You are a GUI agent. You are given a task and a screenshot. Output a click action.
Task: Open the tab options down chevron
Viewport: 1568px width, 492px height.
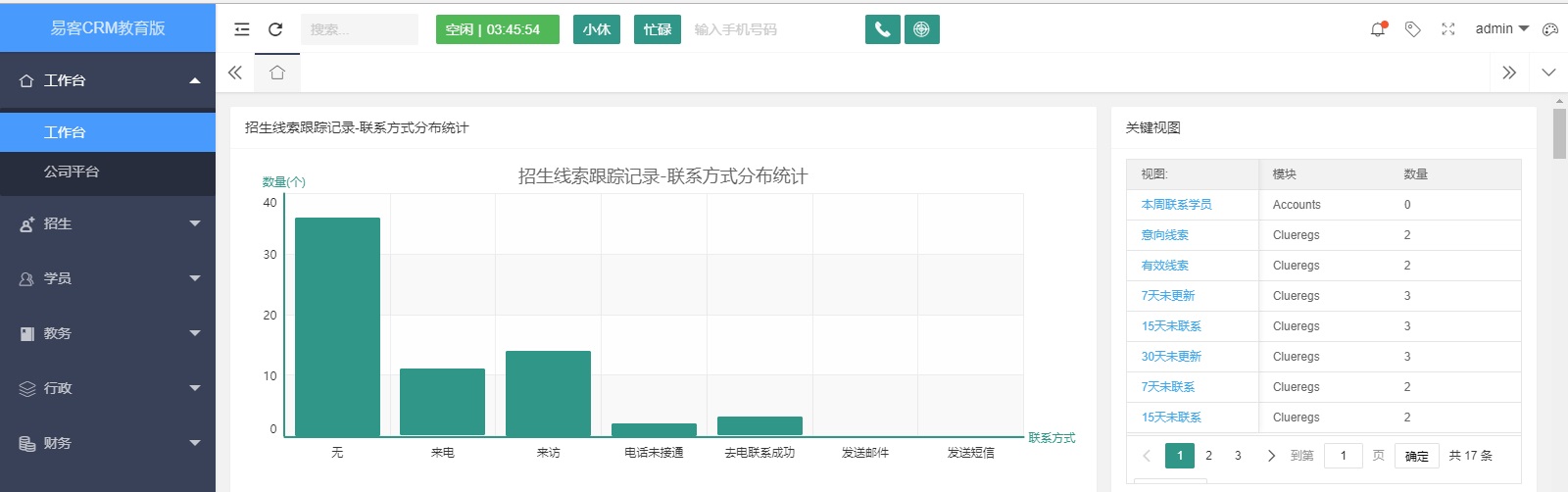coord(1548,73)
